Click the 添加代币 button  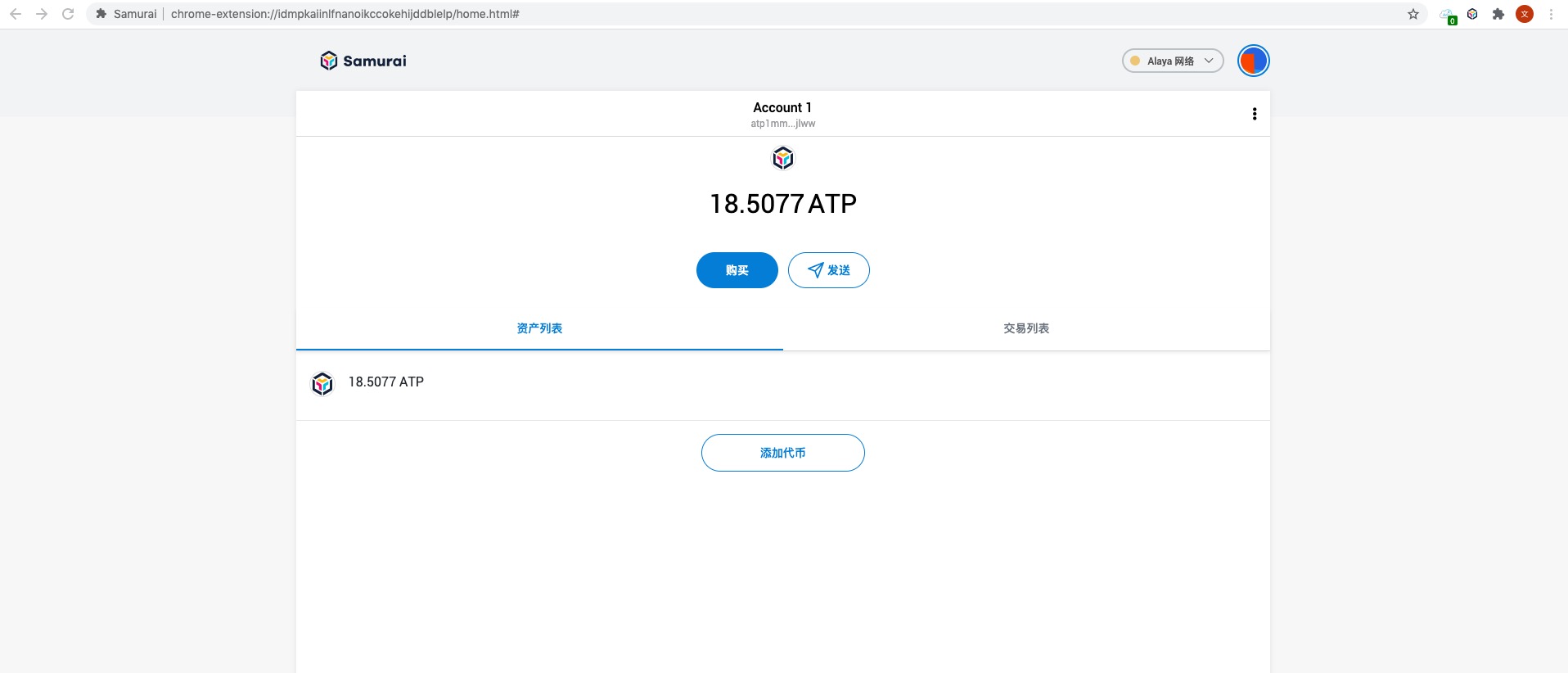[x=782, y=453]
